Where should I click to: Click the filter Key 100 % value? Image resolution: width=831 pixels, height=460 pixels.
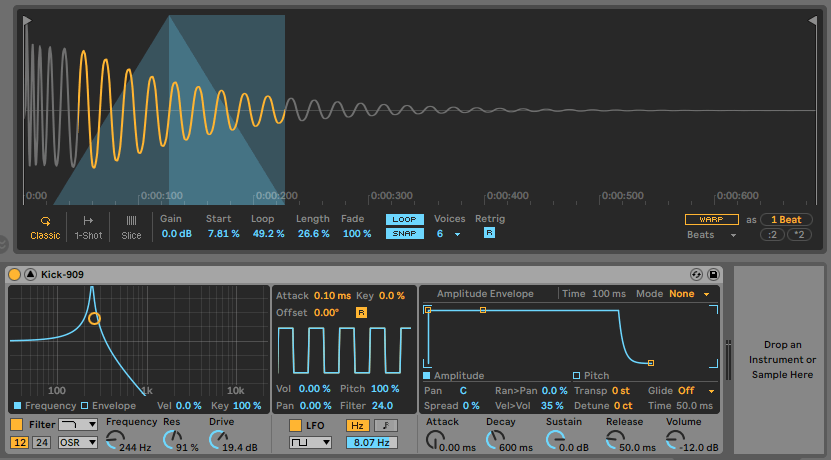pos(247,406)
